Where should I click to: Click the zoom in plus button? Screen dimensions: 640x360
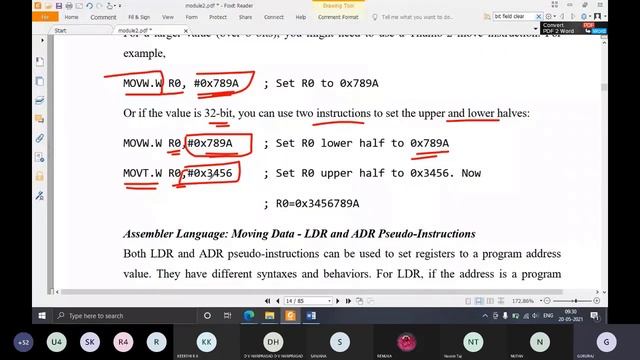[596, 301]
